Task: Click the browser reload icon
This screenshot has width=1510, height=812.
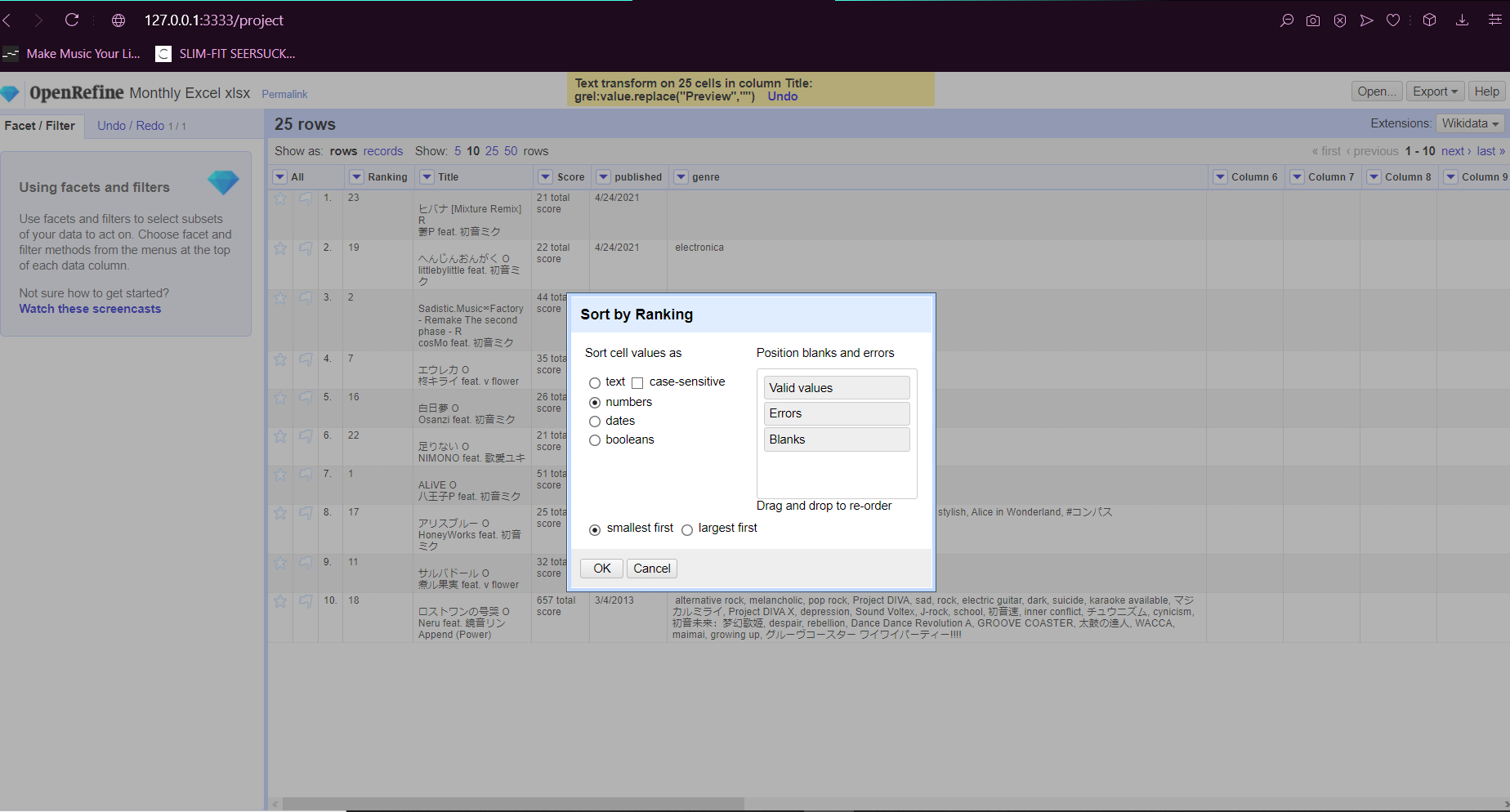Action: click(72, 20)
